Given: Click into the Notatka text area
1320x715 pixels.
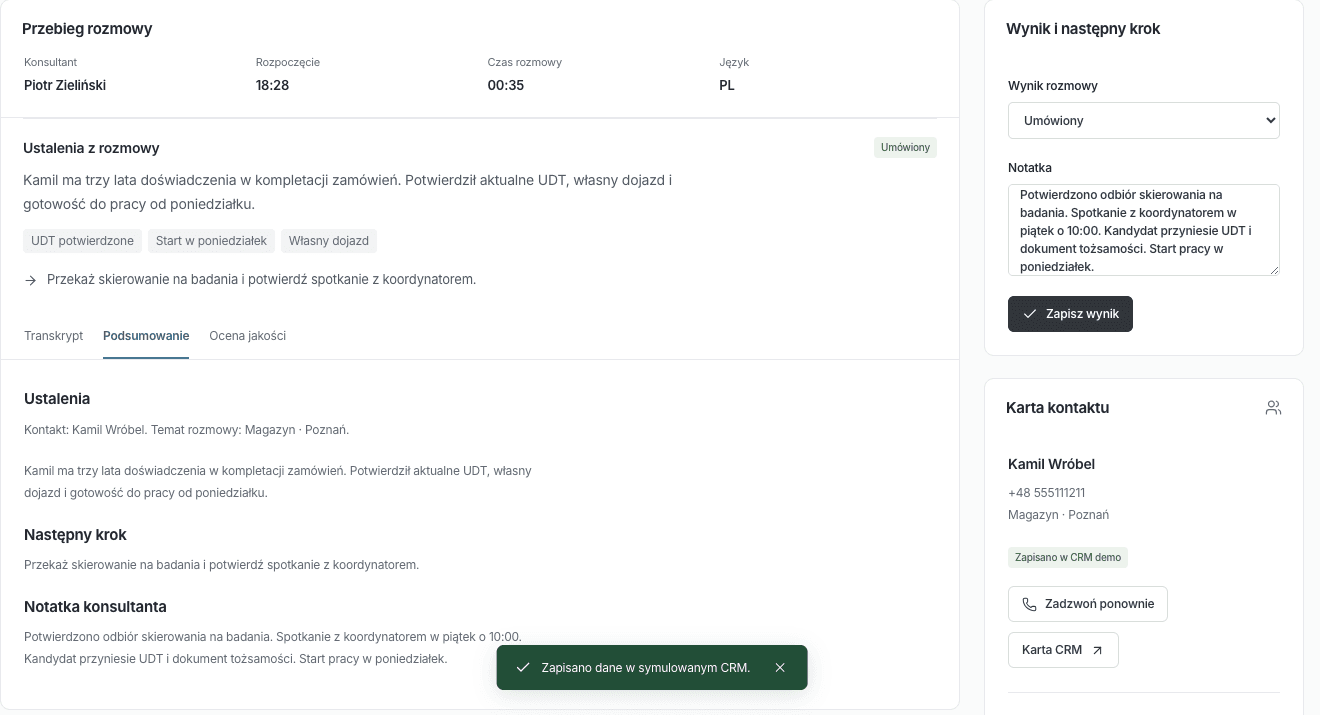Looking at the screenshot, I should coord(1144,230).
